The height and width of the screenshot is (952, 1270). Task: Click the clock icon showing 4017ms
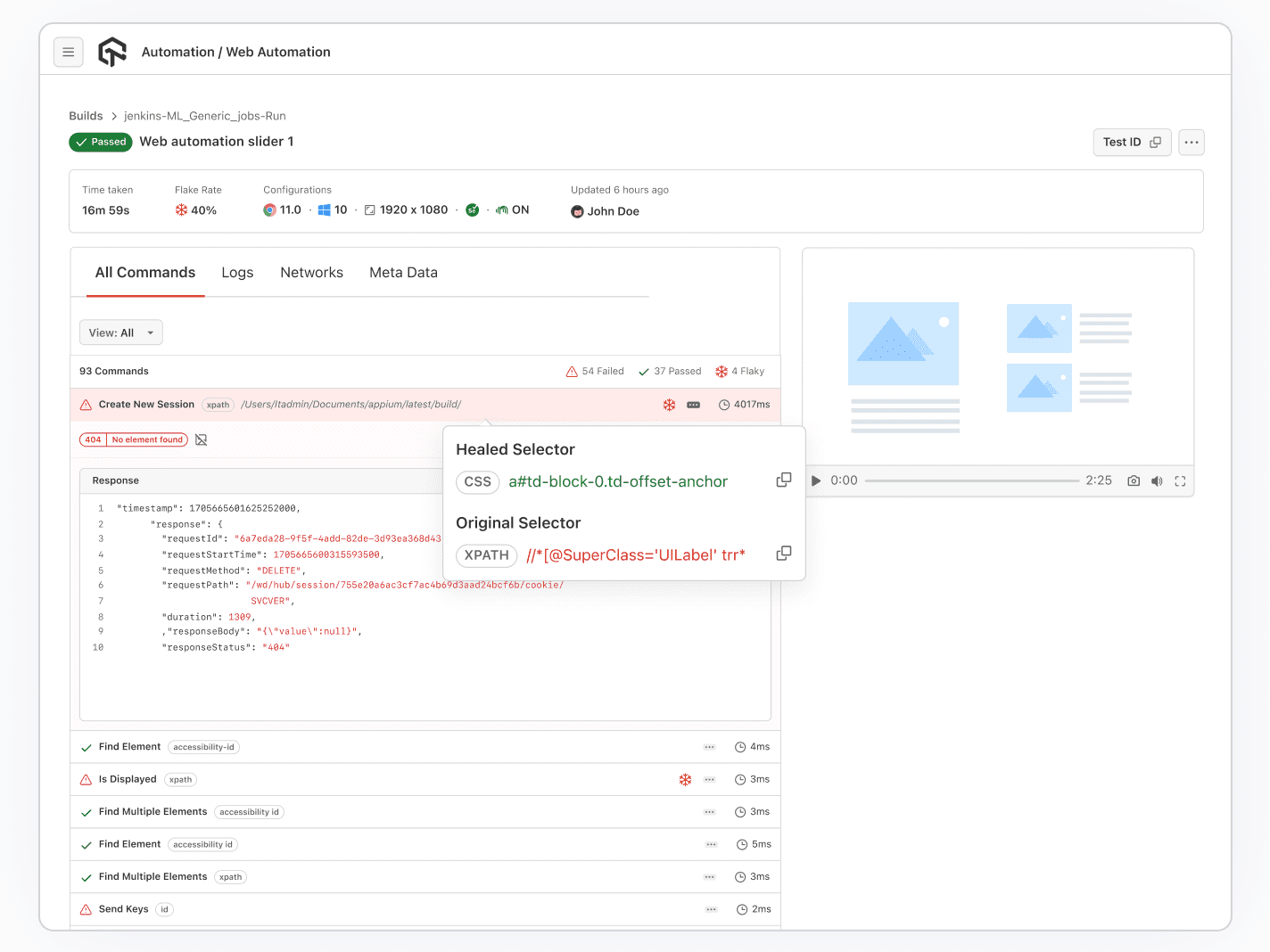click(x=723, y=404)
